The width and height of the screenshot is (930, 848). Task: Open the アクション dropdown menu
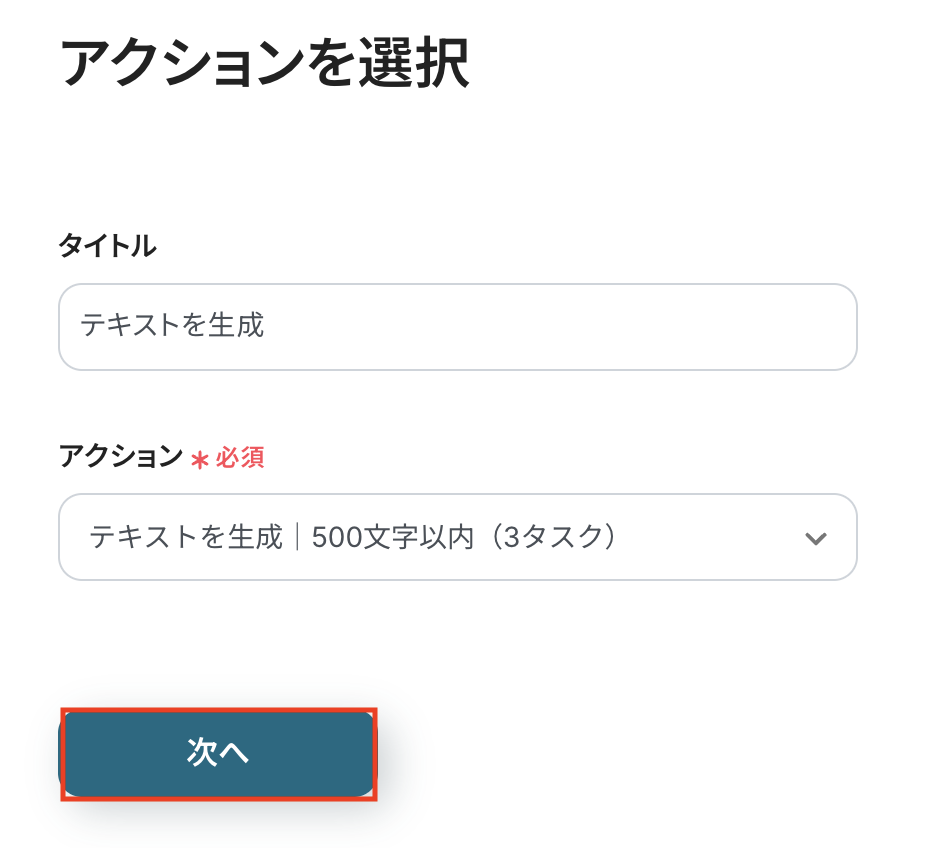click(x=457, y=537)
